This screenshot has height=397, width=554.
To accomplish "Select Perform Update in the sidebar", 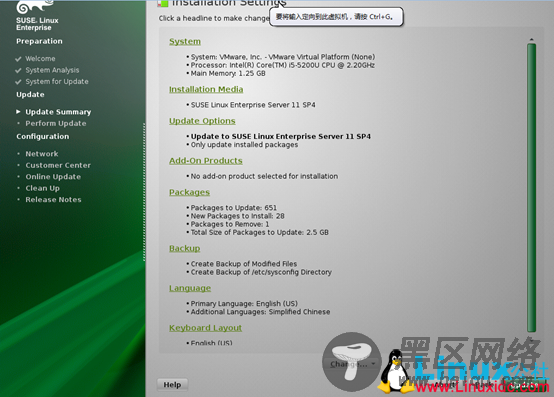I will click(x=56, y=124).
